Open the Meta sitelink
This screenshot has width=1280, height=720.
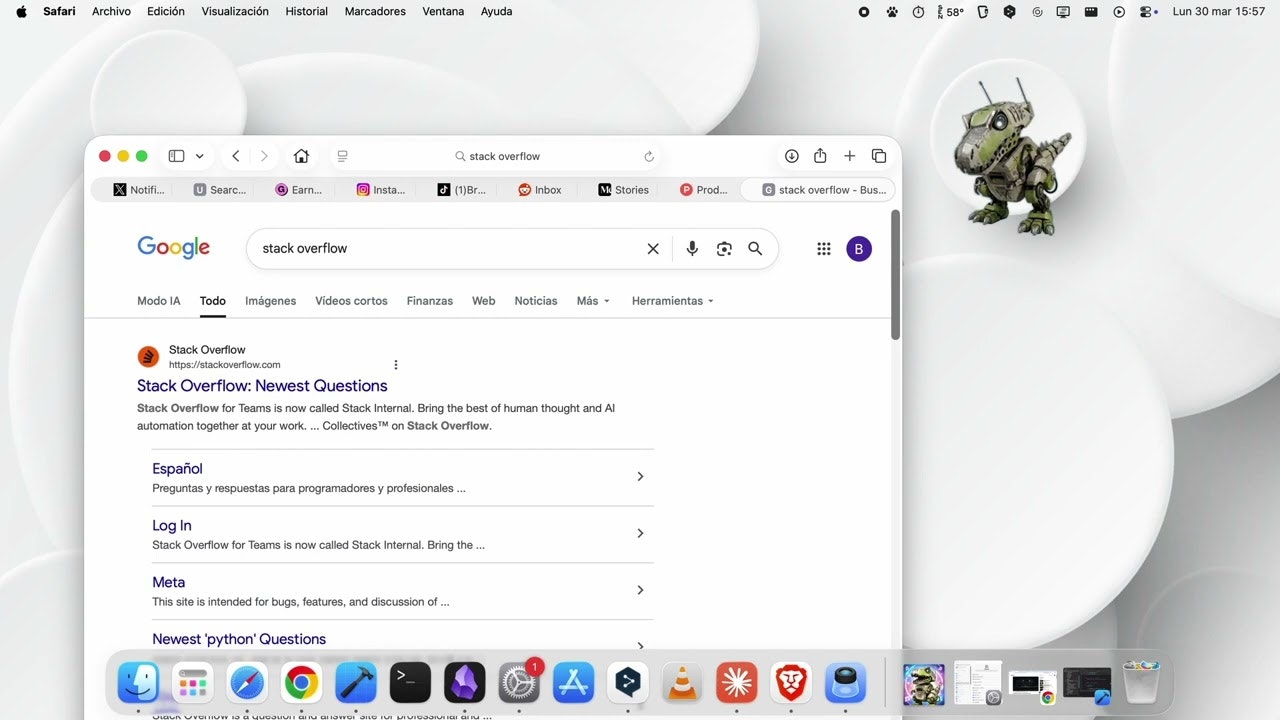pyautogui.click(x=168, y=582)
